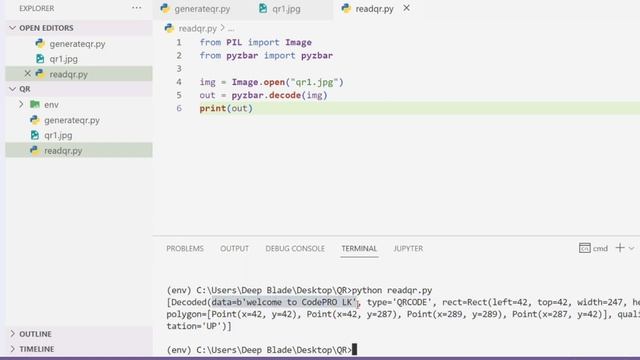
Task: Switch to the OUTPUT panel tab
Action: click(x=234, y=249)
